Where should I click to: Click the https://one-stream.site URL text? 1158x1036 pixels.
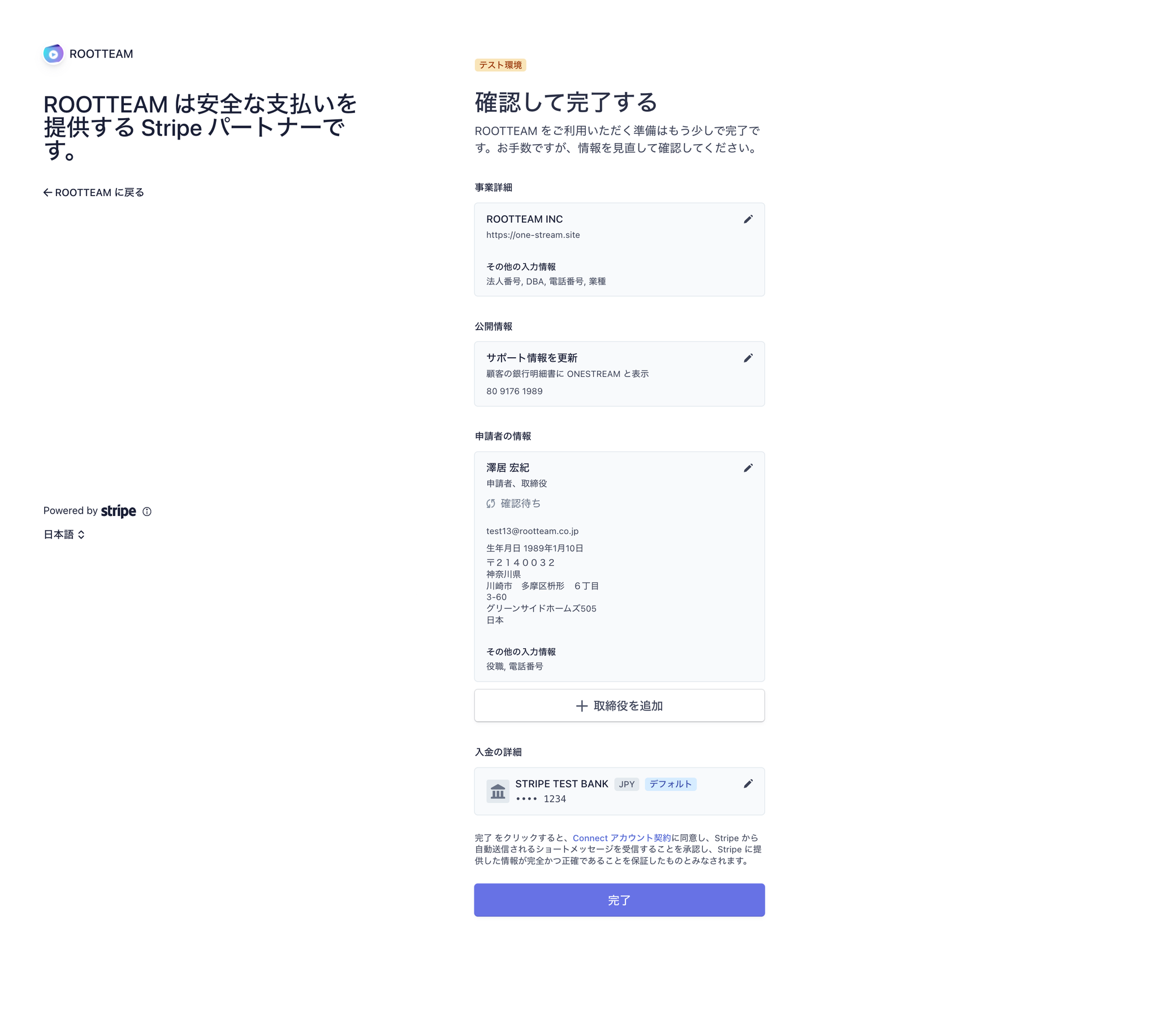(x=532, y=235)
